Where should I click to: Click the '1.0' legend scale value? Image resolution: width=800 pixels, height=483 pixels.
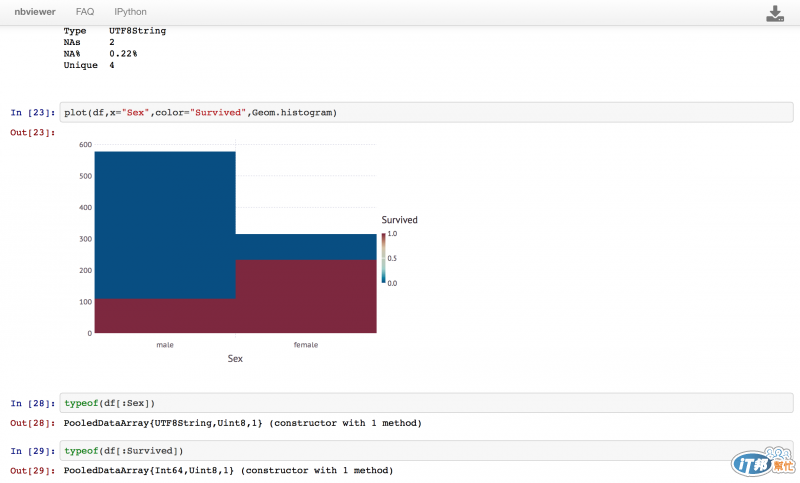(392, 234)
